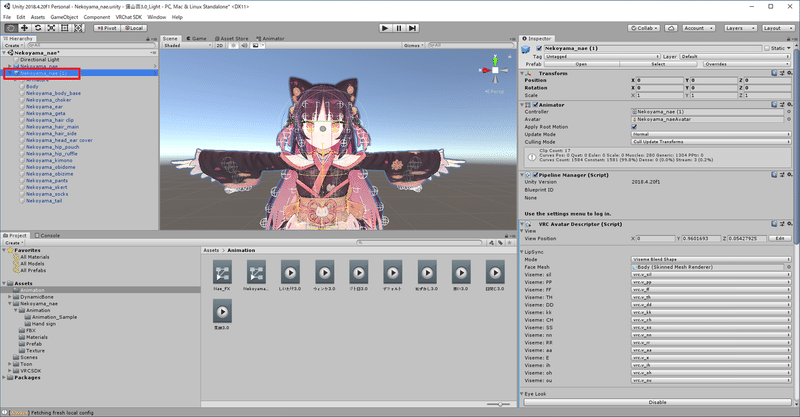This screenshot has height=417, width=800.
Task: Toggle the Static checkbox
Action: coord(767,48)
